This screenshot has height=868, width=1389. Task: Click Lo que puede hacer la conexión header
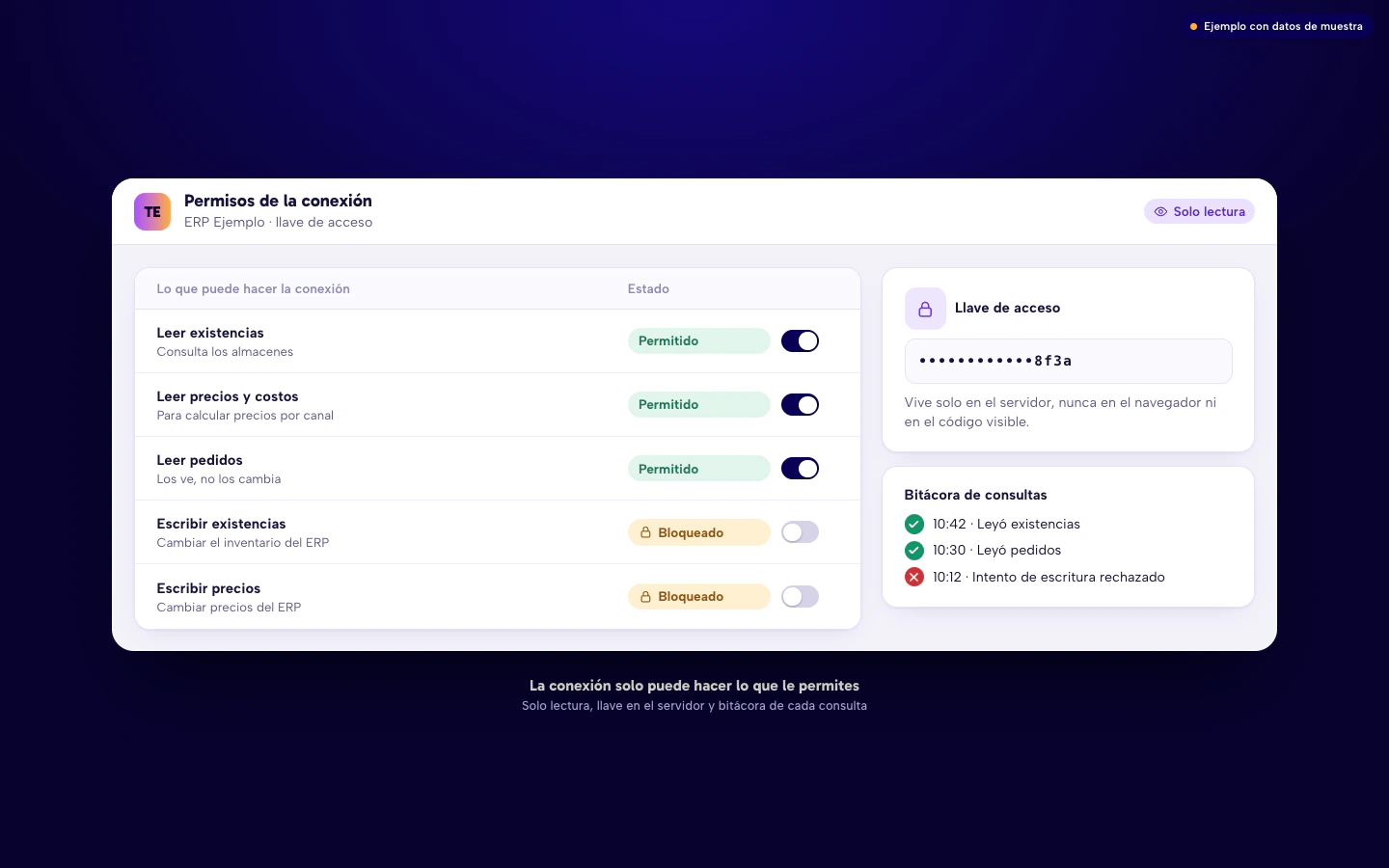click(x=253, y=288)
